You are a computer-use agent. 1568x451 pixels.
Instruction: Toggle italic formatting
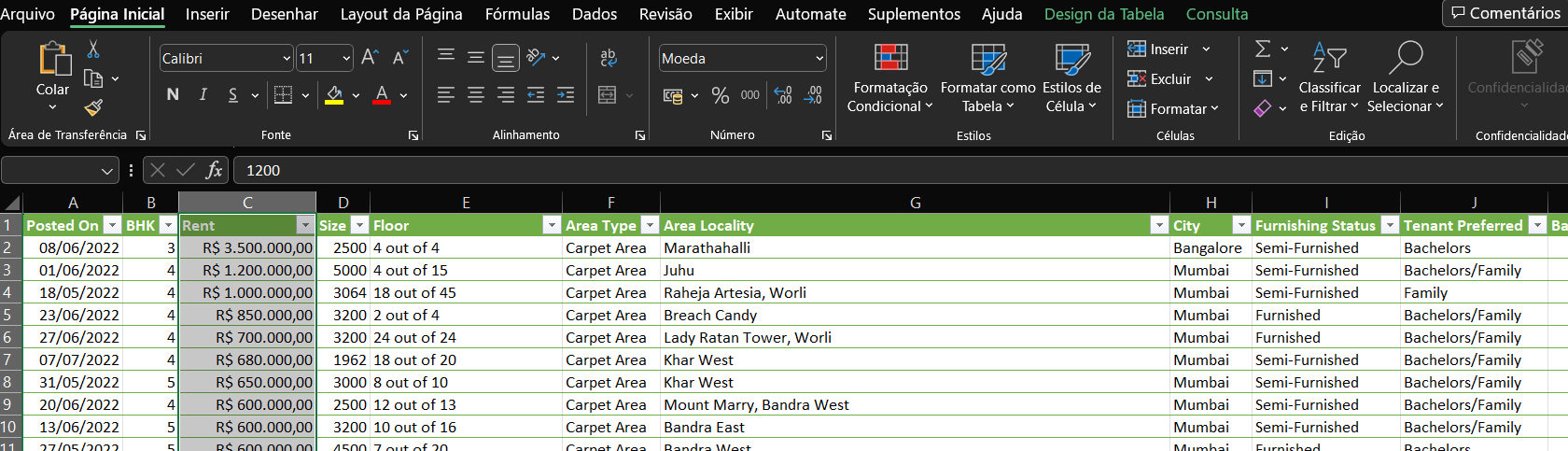tap(203, 94)
